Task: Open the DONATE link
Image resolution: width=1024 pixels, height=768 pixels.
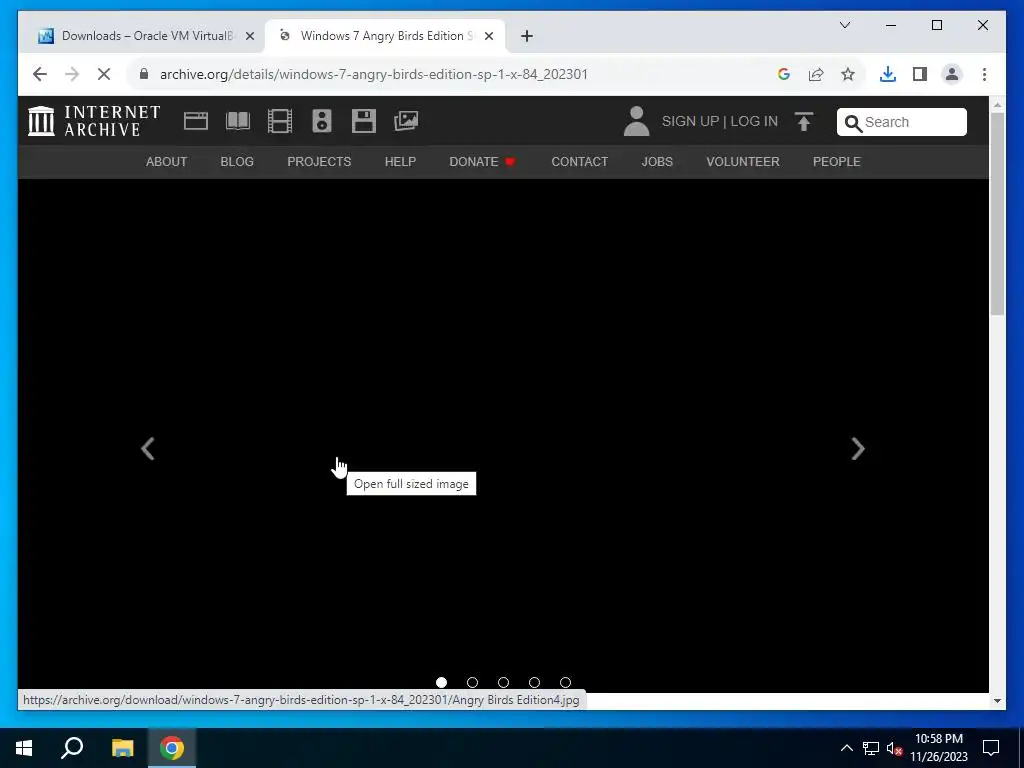Action: pyautogui.click(x=482, y=162)
